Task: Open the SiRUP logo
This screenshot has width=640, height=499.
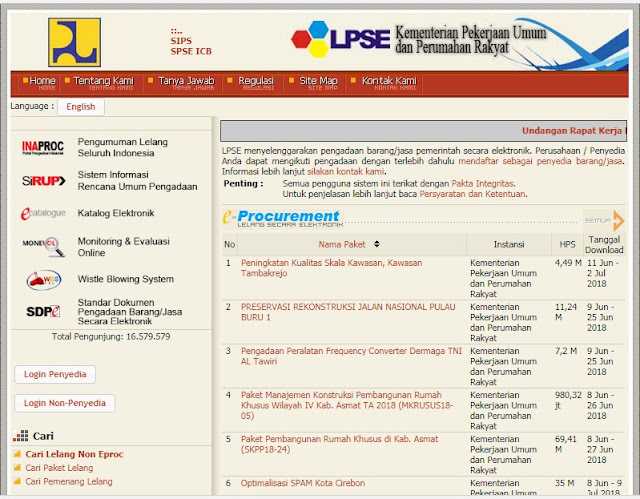Action: tap(43, 180)
